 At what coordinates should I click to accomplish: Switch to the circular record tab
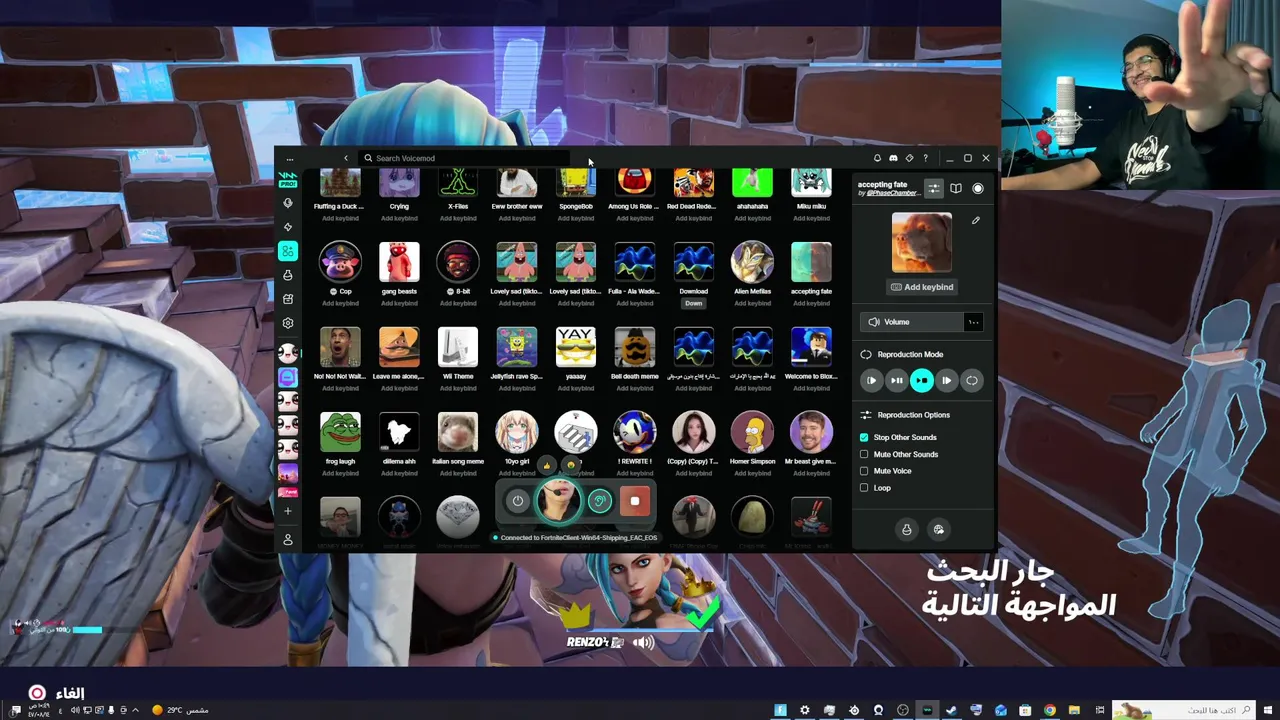coord(978,188)
